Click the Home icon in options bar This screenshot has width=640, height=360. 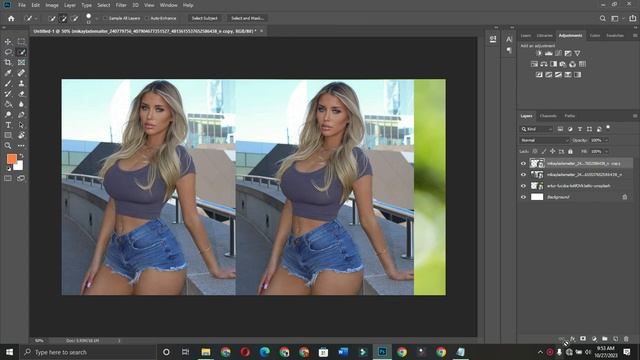point(11,18)
